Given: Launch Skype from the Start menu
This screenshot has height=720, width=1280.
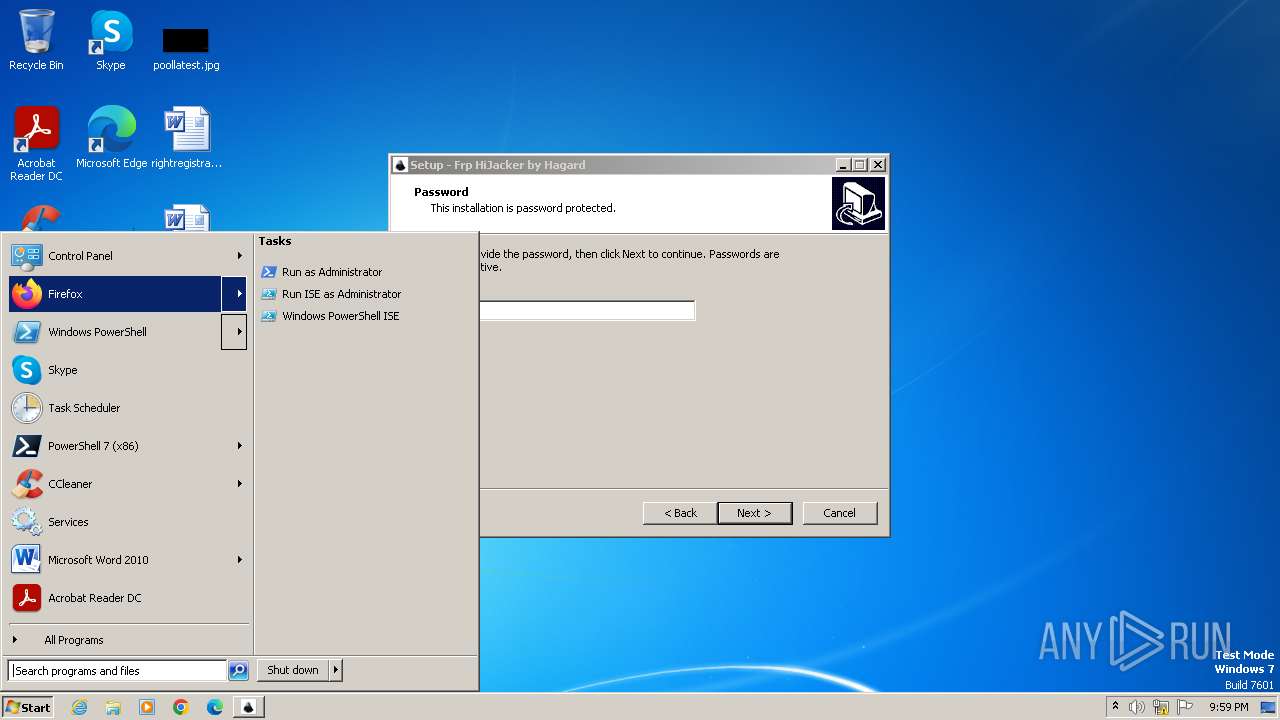Looking at the screenshot, I should [128, 370].
